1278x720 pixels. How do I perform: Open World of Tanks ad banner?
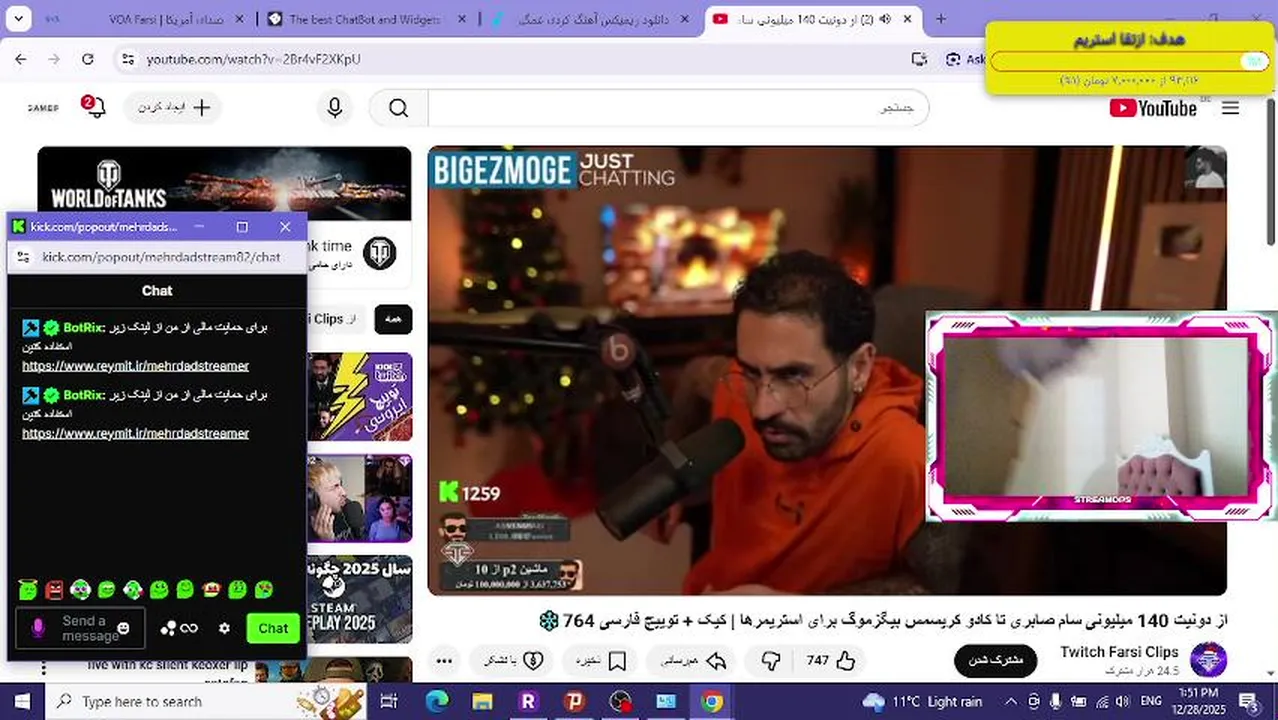pyautogui.click(x=224, y=184)
